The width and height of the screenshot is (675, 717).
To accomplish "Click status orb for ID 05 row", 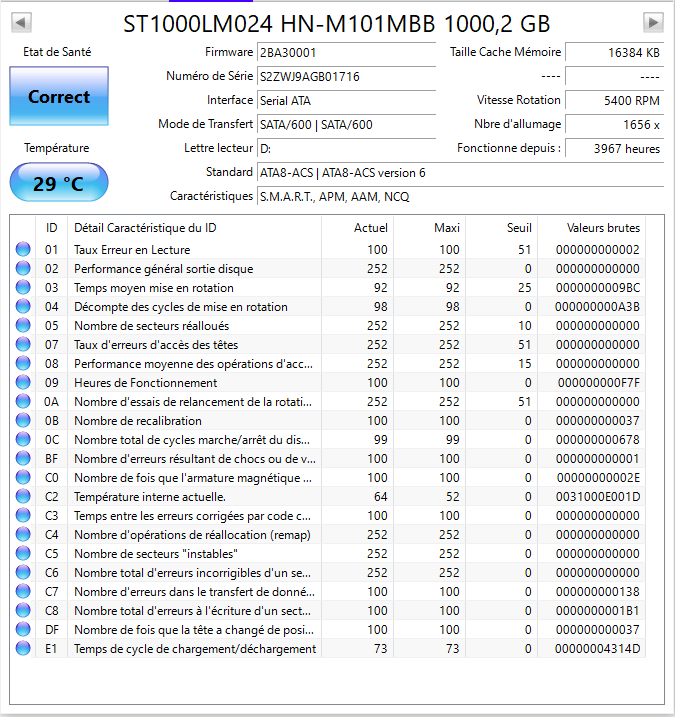I will 23,325.
